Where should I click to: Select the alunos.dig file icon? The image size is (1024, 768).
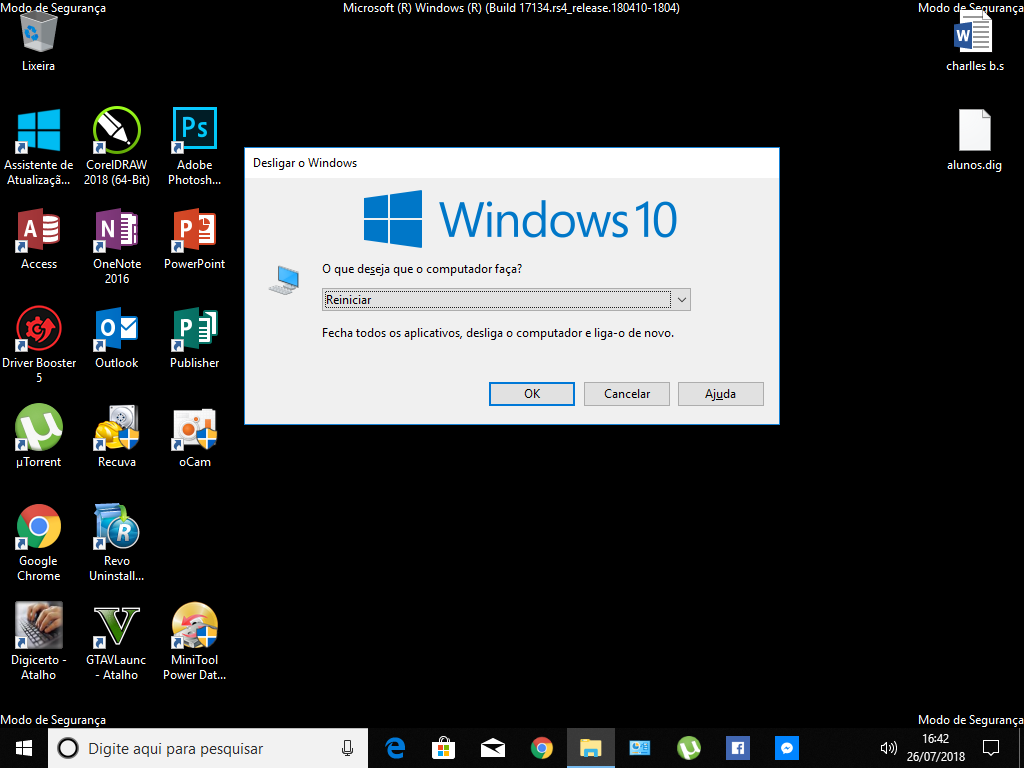pos(974,140)
